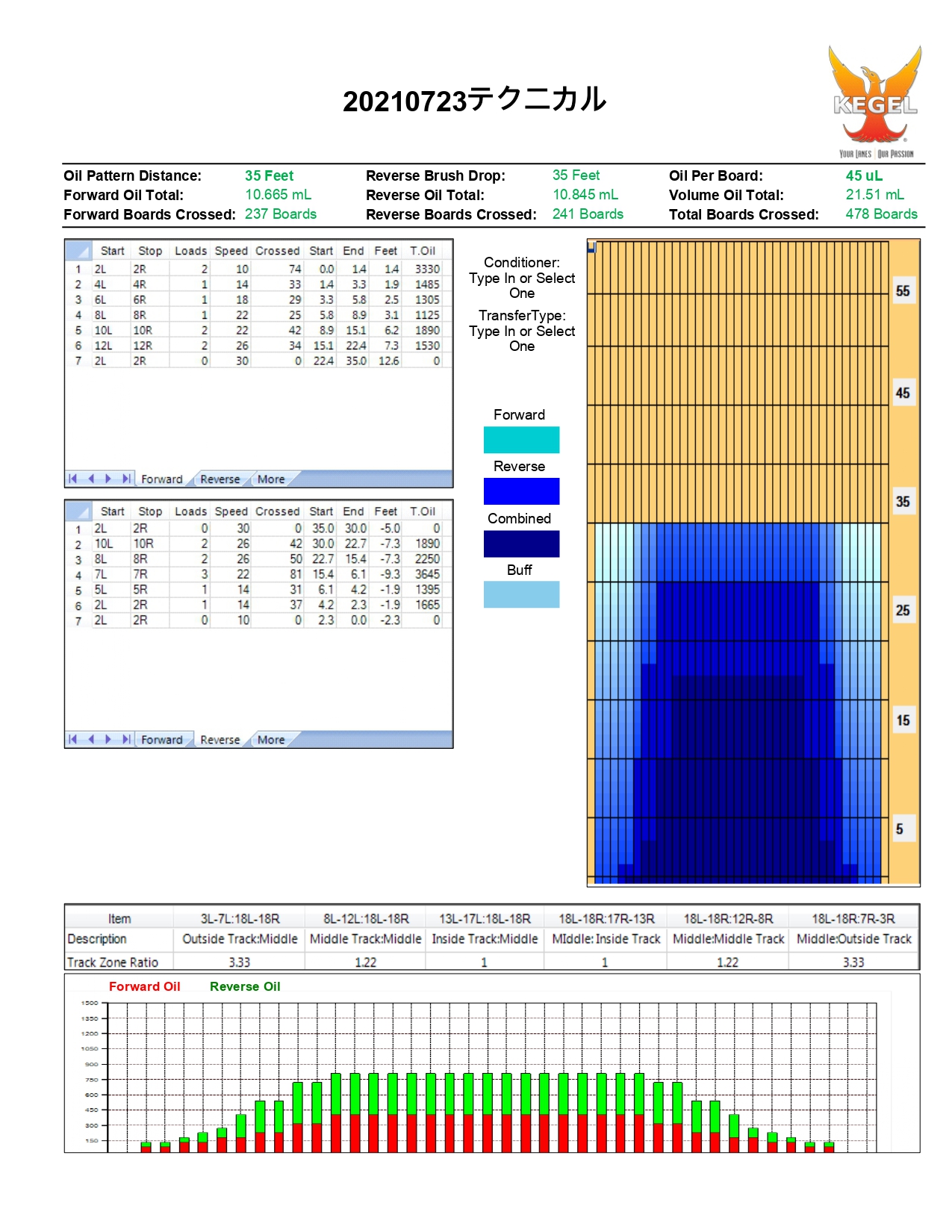Pick the light blue Buff color swatch
Screen dimensions: 952x1232
(521, 594)
